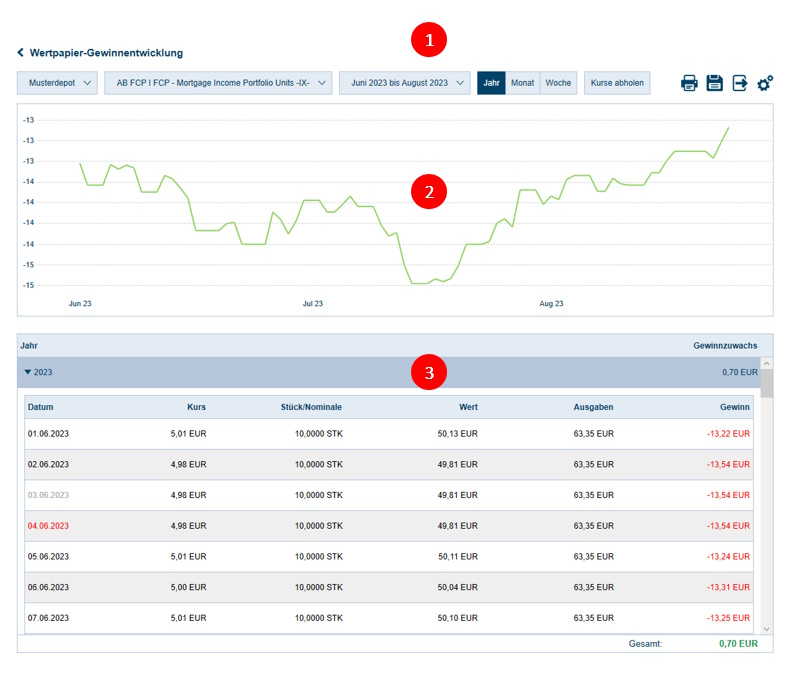The width and height of the screenshot is (791, 674).
Task: Click the table's vertical scrollbar thumb
Action: click(766, 384)
